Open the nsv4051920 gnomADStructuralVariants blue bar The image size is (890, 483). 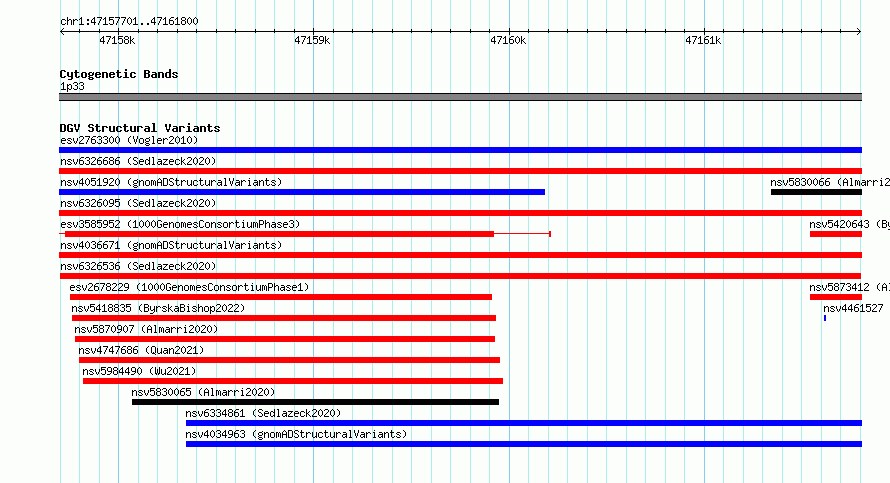[302, 192]
